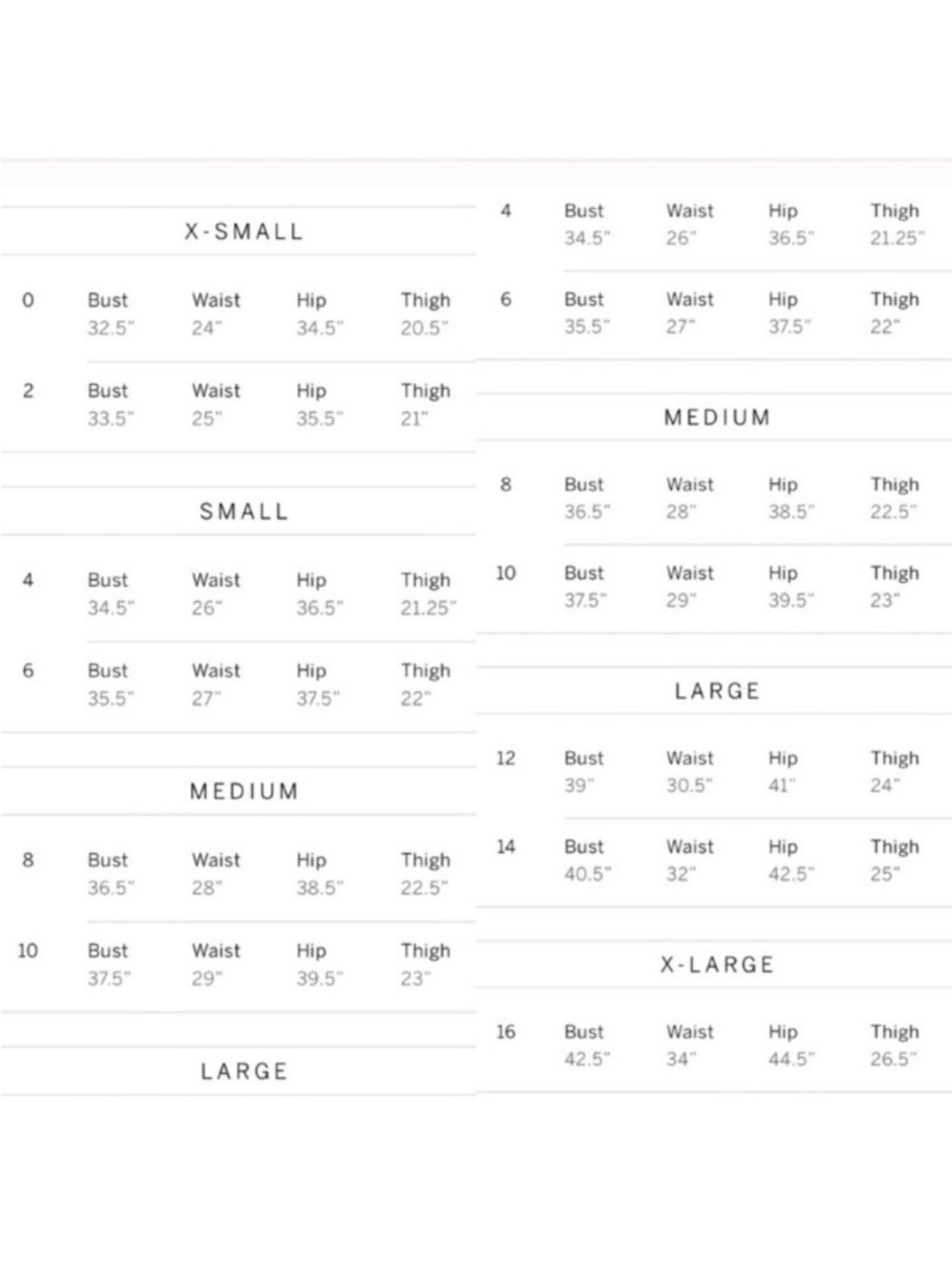The height and width of the screenshot is (1269, 952).
Task: Click the X-LARGE size heading
Action: point(717,964)
